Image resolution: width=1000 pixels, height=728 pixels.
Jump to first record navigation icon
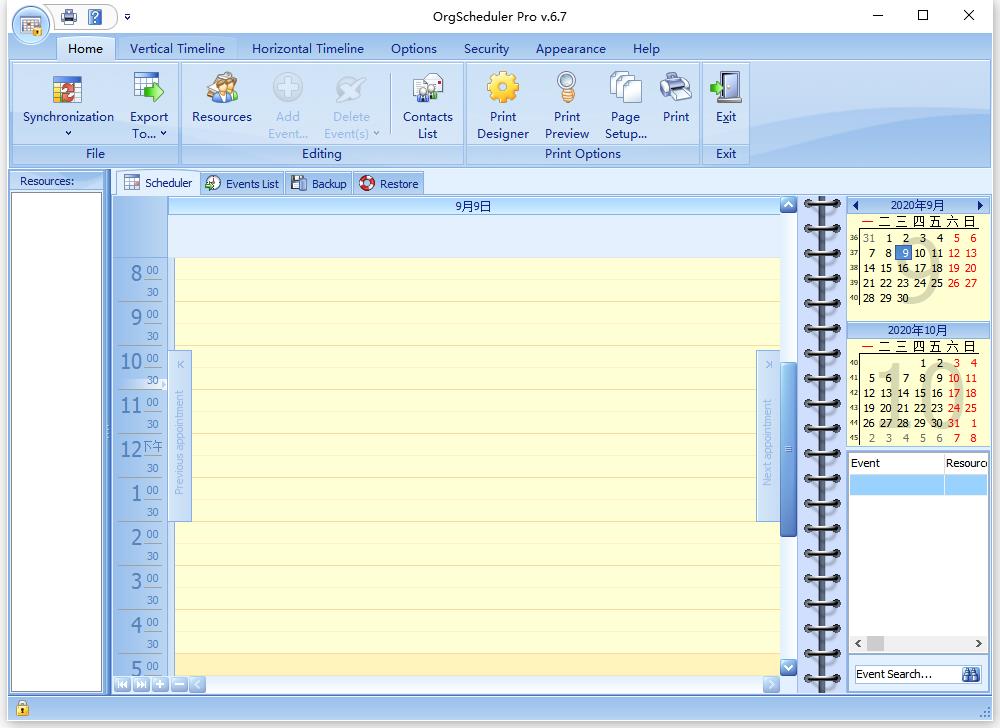[x=122, y=685]
